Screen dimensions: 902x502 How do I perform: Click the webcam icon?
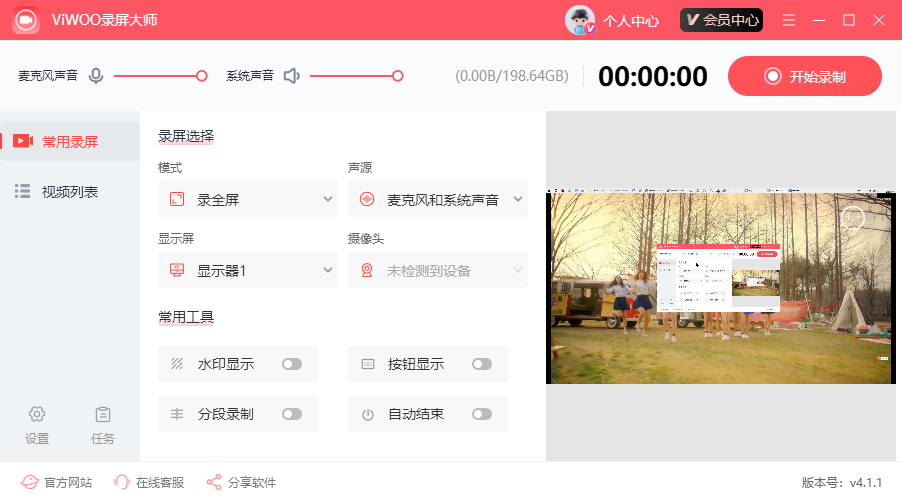[367, 270]
